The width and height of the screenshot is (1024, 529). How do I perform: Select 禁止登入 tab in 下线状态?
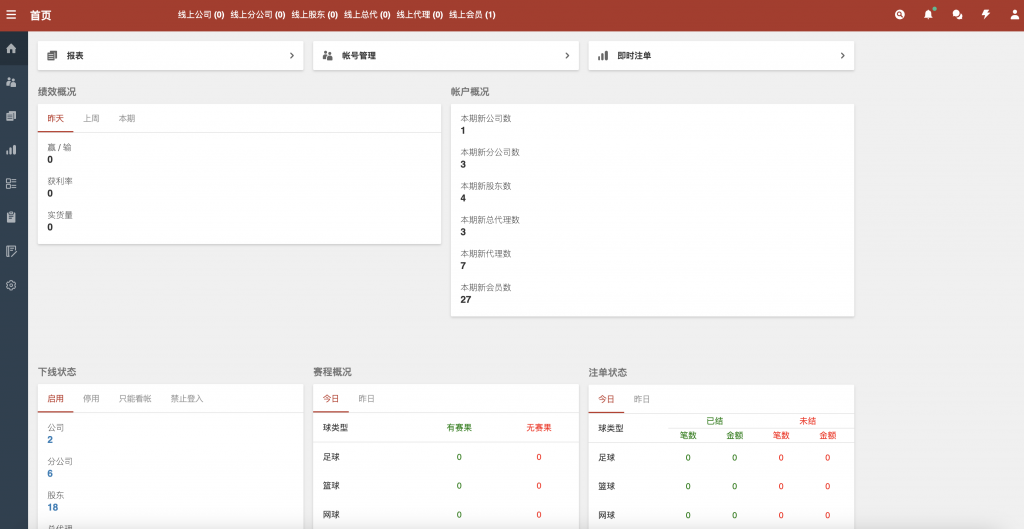(x=186, y=399)
